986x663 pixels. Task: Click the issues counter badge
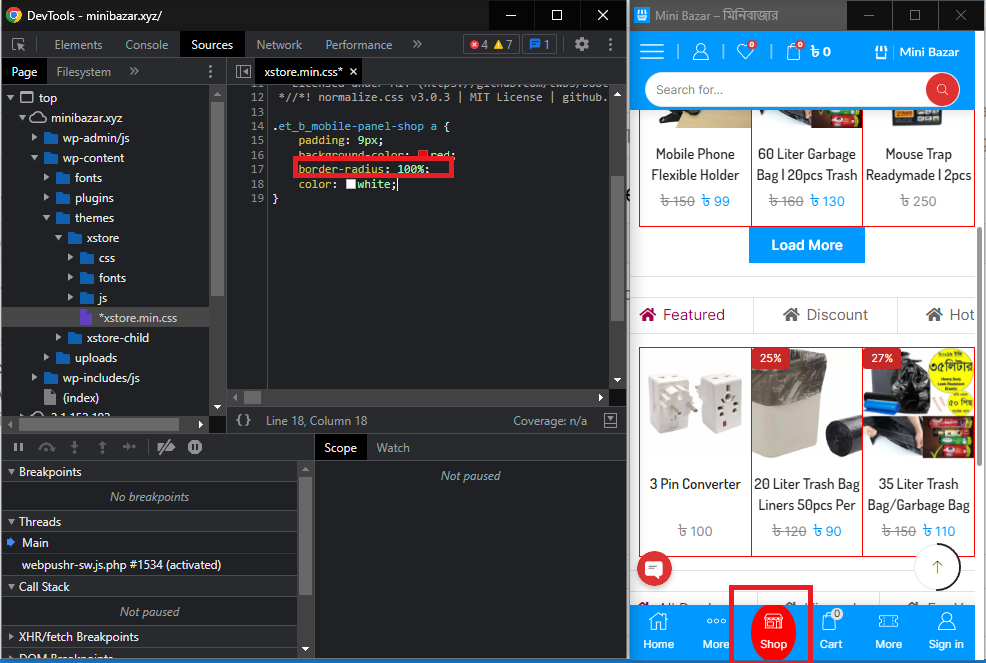540,45
